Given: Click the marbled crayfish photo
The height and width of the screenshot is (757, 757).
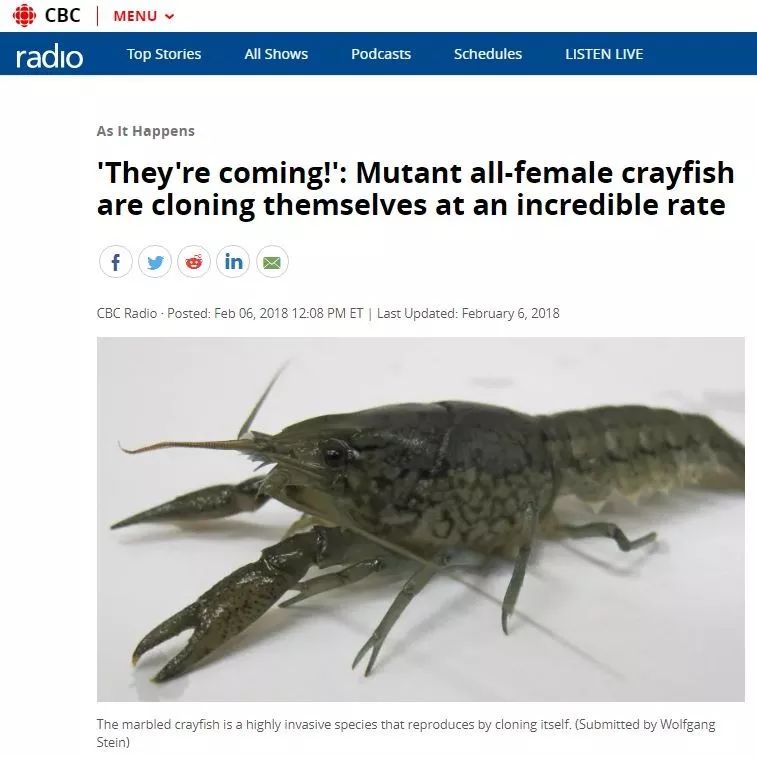Looking at the screenshot, I should tap(421, 519).
